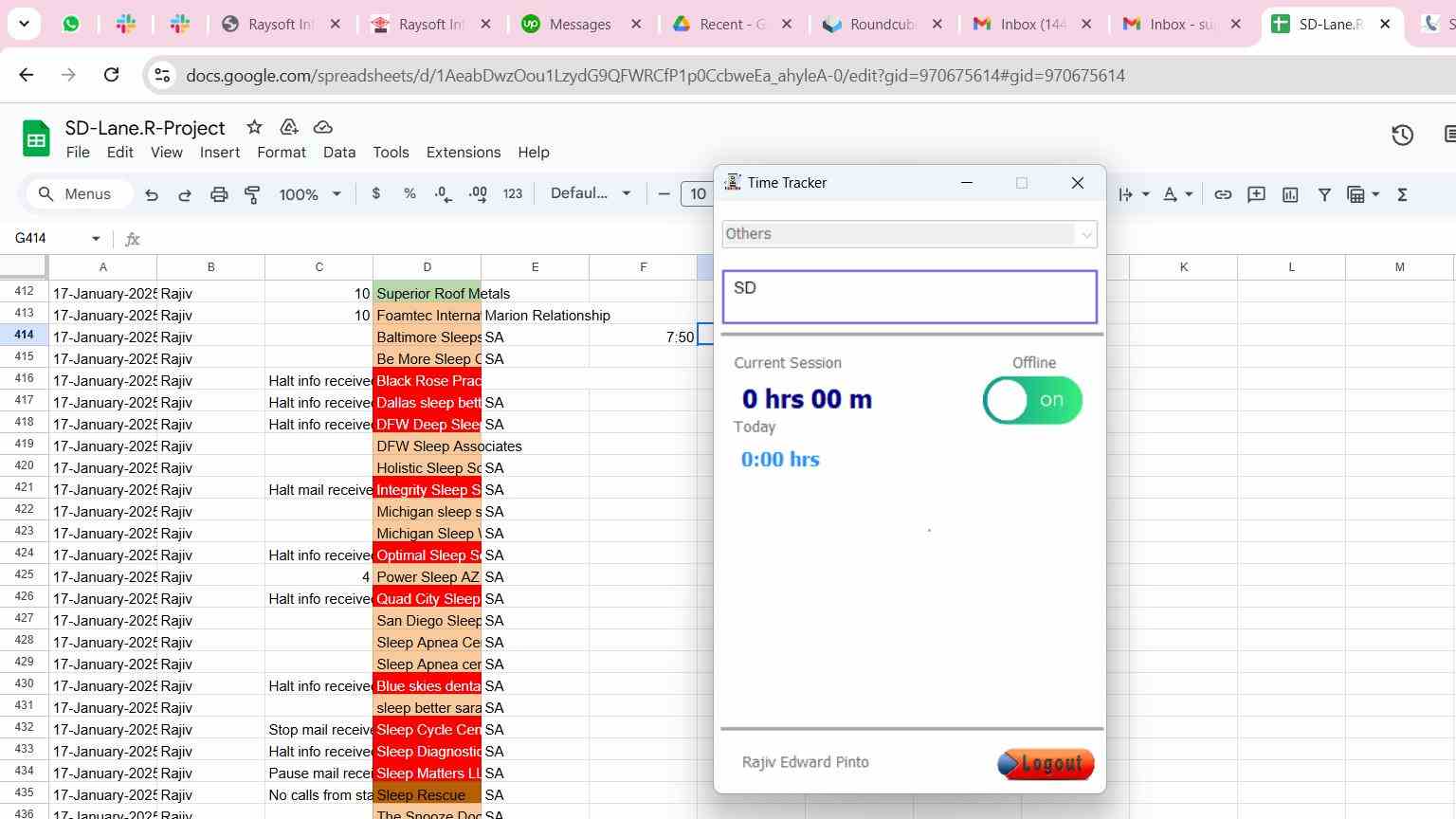Go back in Chrome browser

pos(27,75)
